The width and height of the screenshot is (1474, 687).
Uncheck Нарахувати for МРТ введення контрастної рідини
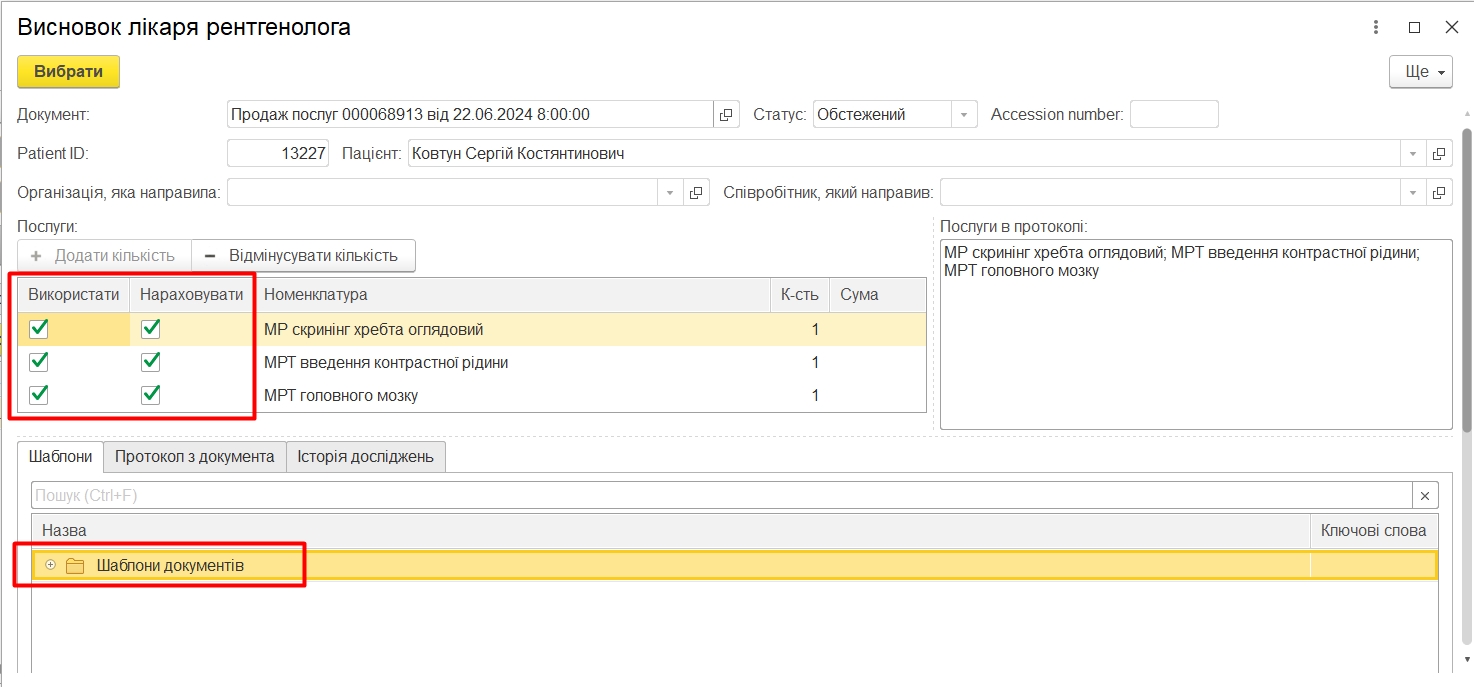click(x=151, y=362)
